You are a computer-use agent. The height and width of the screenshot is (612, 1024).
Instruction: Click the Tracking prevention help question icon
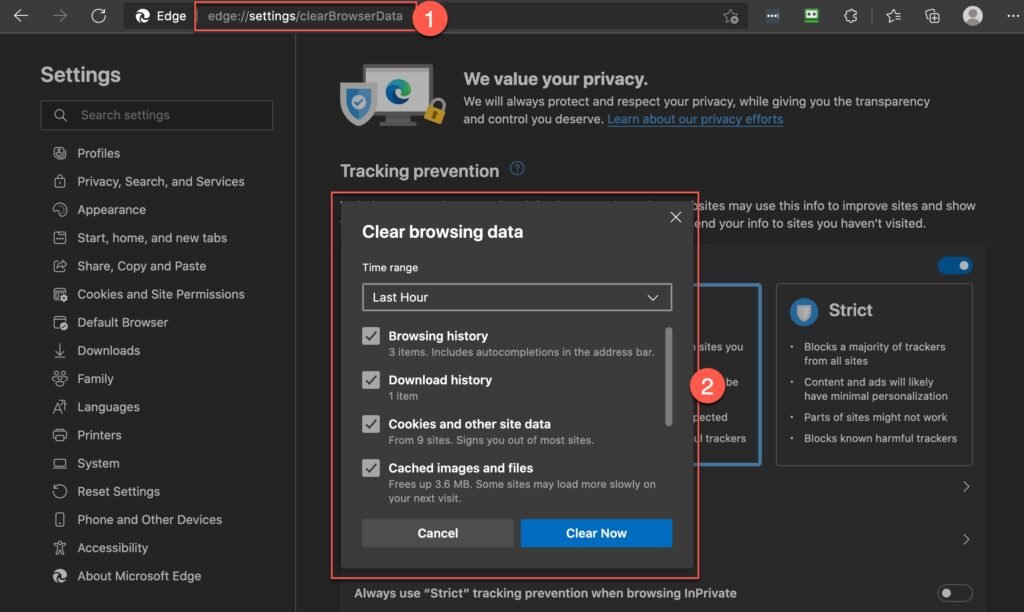pos(517,169)
